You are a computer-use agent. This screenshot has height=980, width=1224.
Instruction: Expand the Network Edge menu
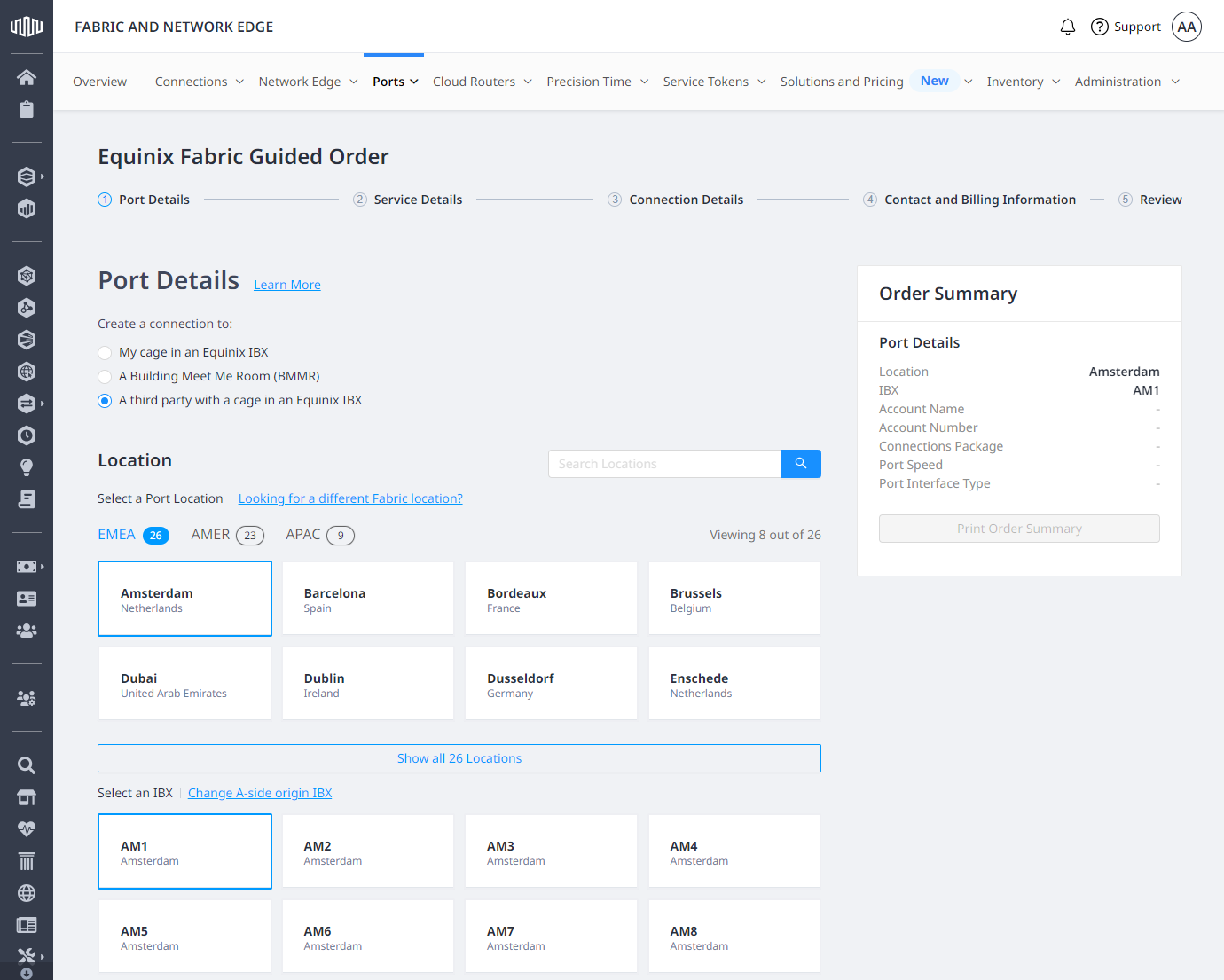pyautogui.click(x=309, y=82)
